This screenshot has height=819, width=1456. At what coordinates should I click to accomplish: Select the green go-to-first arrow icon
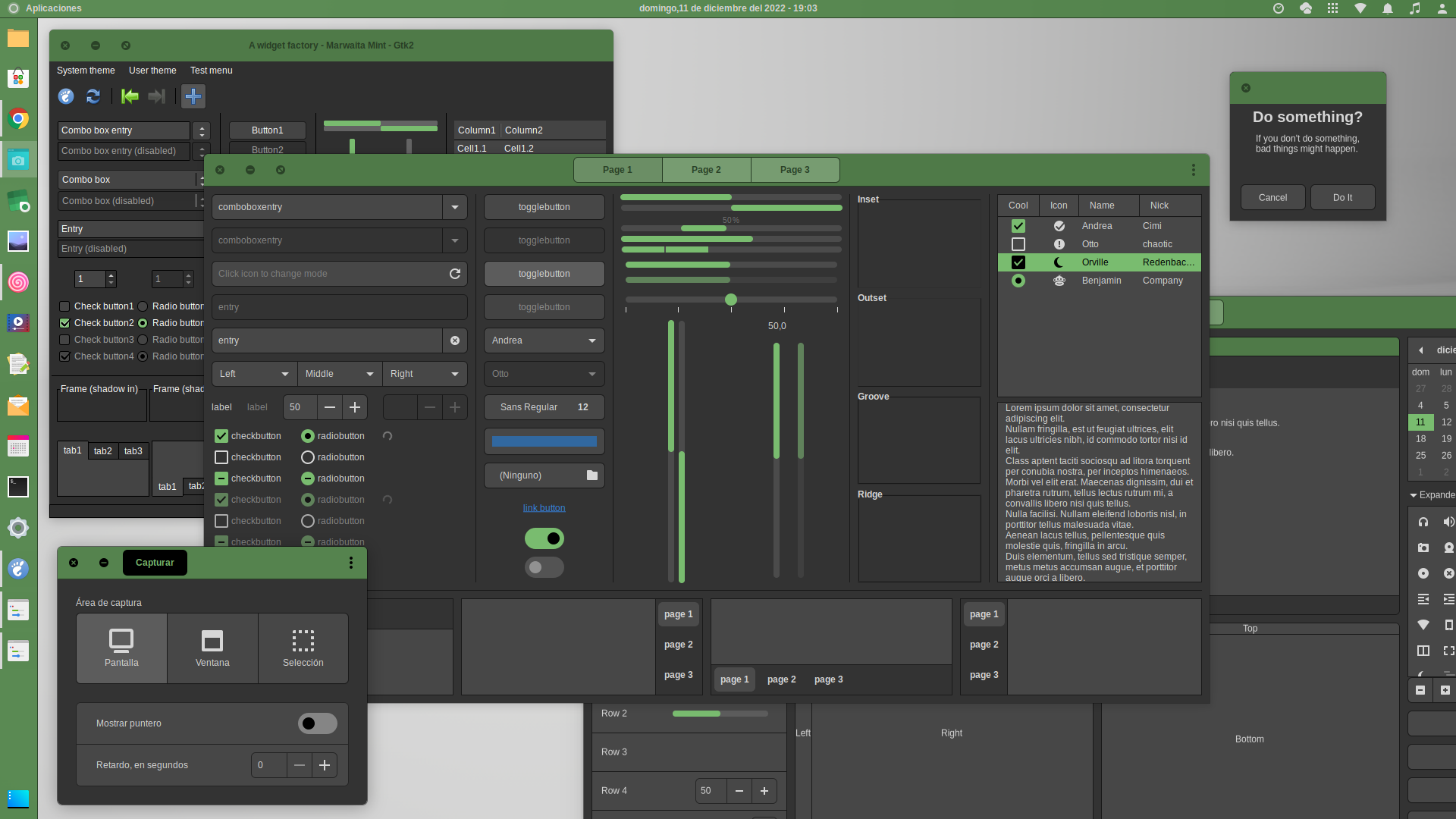click(x=129, y=96)
